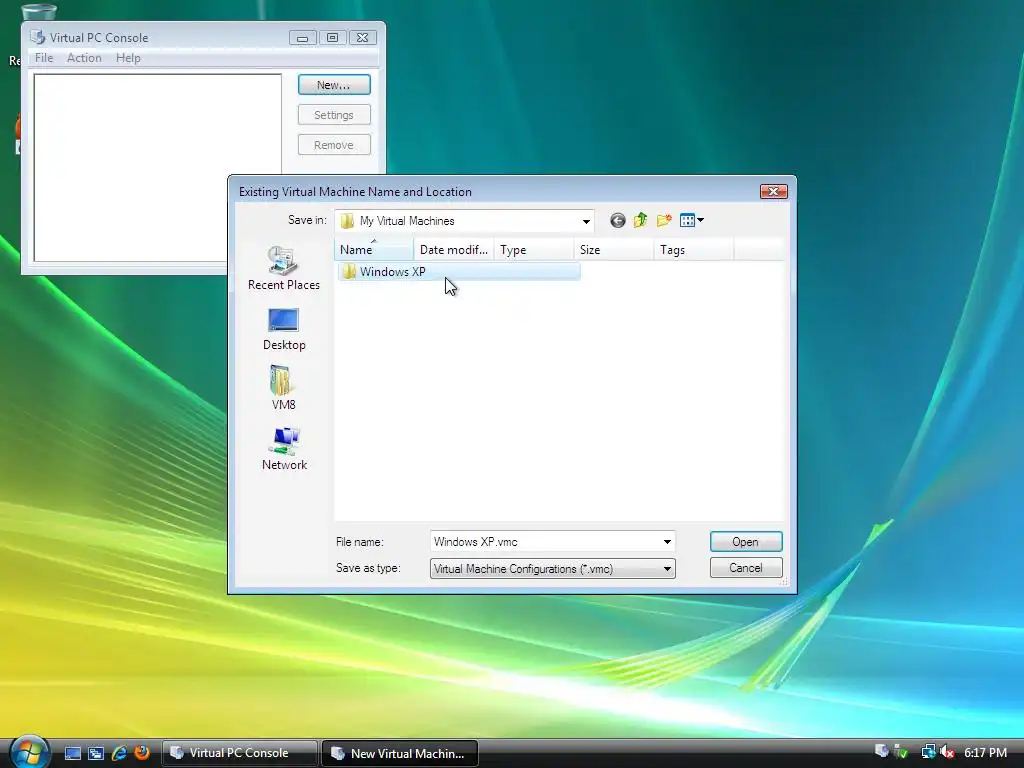The height and width of the screenshot is (768, 1024).
Task: Expand the File name dropdown arrow
Action: pos(667,541)
